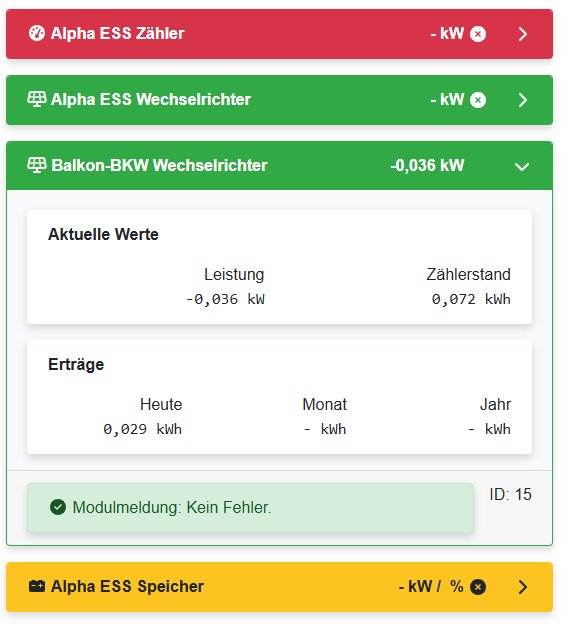This screenshot has height=628, width=584.
Task: Expand the Alpha ESS Speicher chevron
Action: [522, 587]
